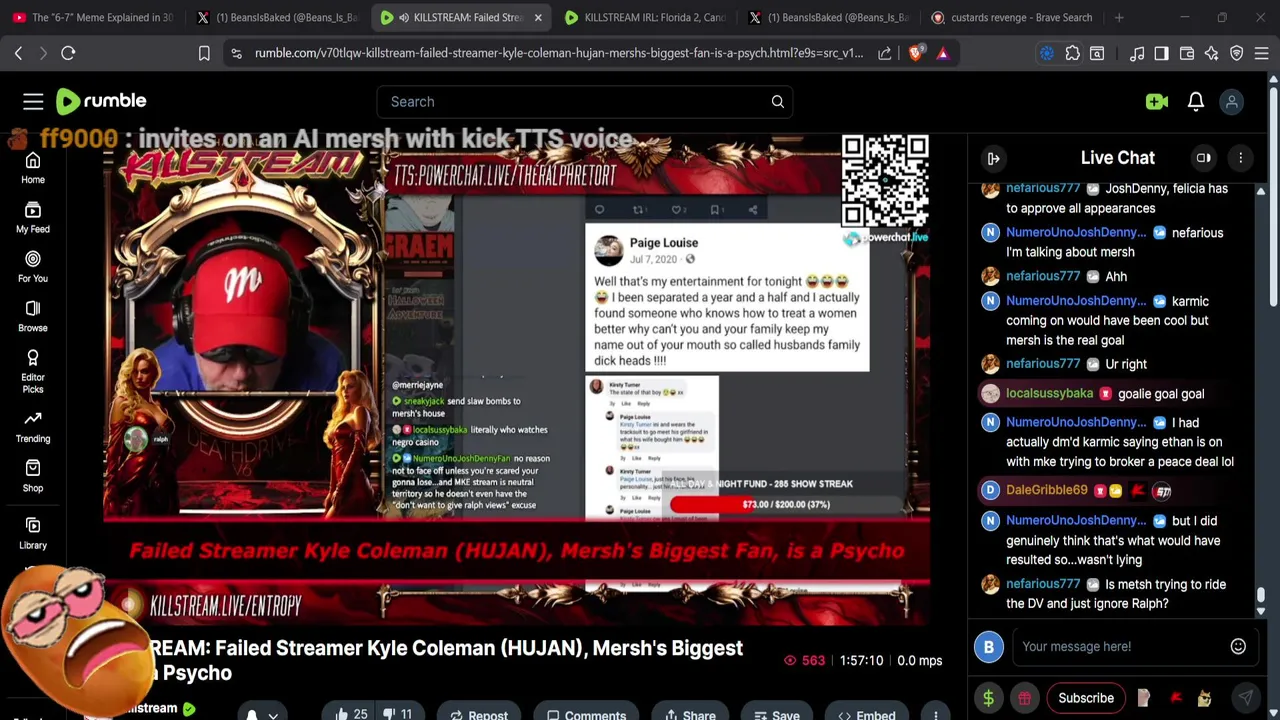Open Live Chat options kebab menu
1280x720 pixels.
(x=1241, y=158)
